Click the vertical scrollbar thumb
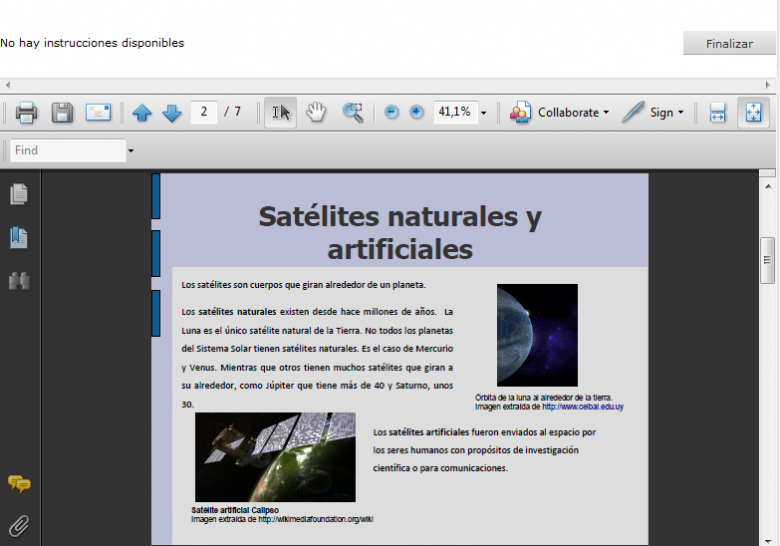This screenshot has width=780, height=546. (767, 260)
